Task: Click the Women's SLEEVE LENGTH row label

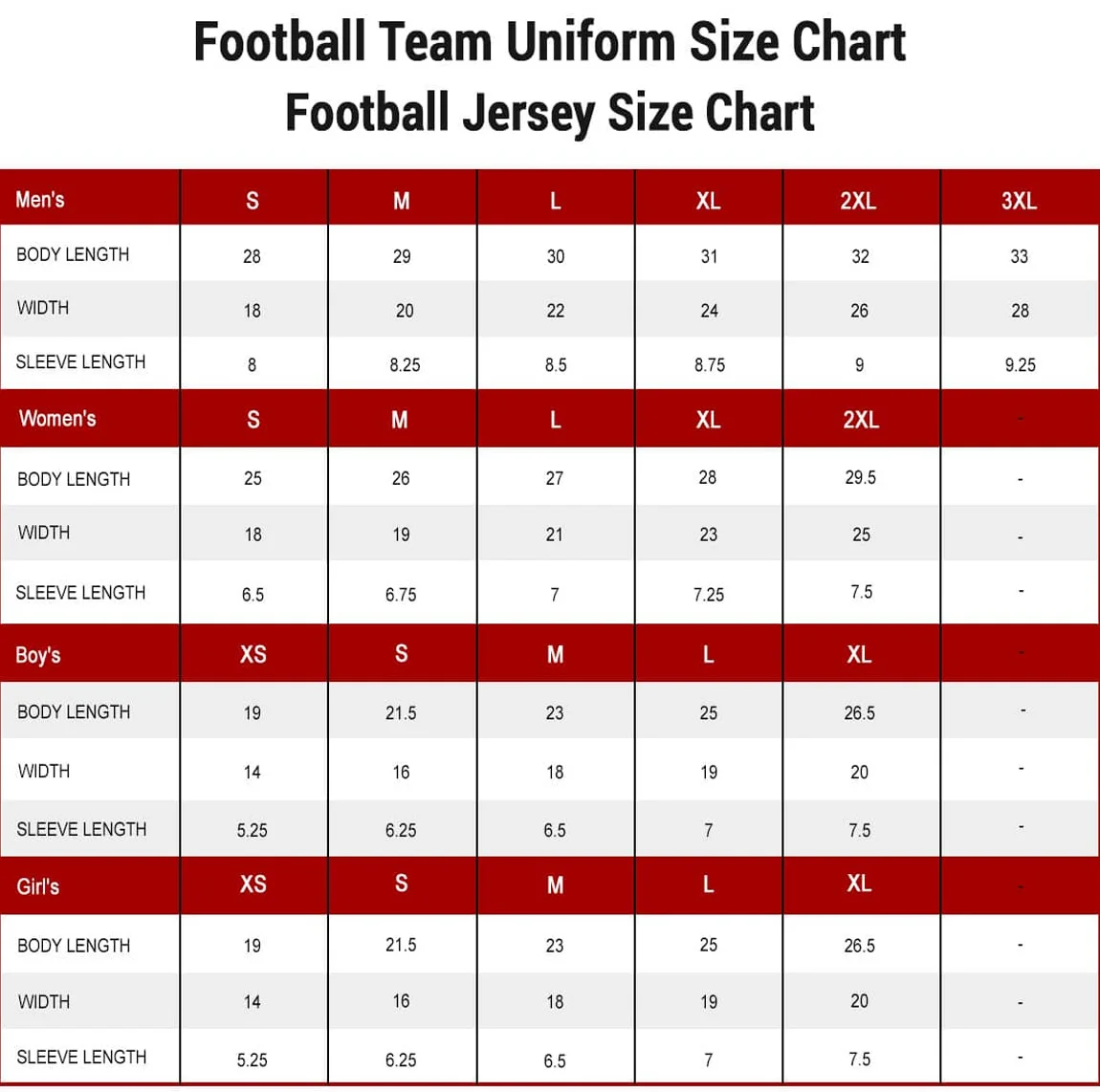Action: (81, 593)
